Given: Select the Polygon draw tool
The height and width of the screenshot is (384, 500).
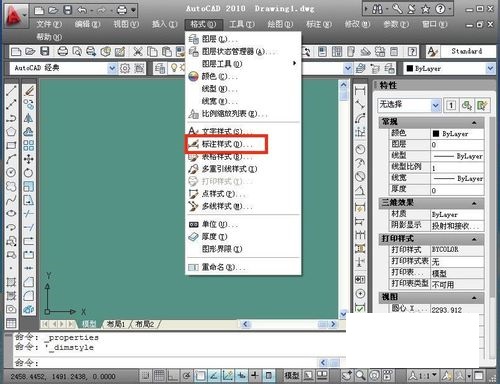Looking at the screenshot, I should pos(11,131).
